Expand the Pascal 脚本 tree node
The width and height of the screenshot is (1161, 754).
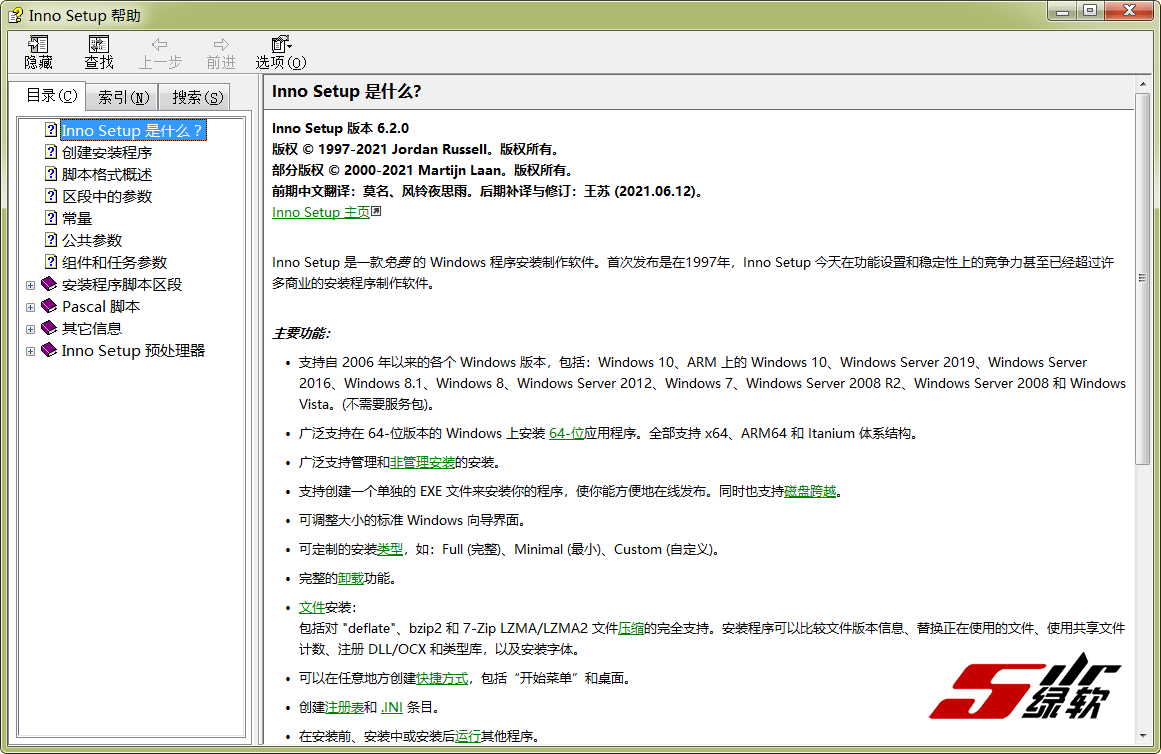tap(30, 307)
